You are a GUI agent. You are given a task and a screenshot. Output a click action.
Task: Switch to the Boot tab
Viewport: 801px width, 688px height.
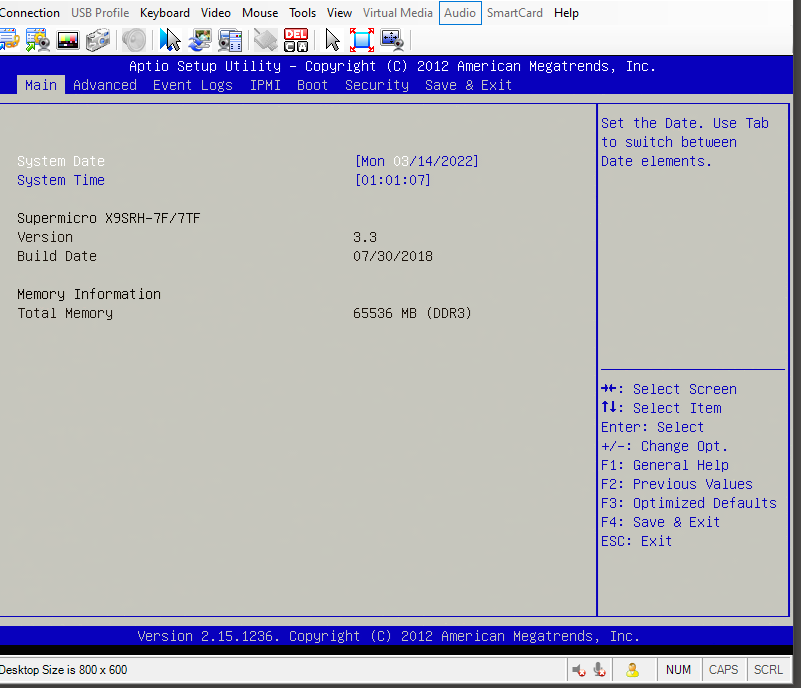312,85
